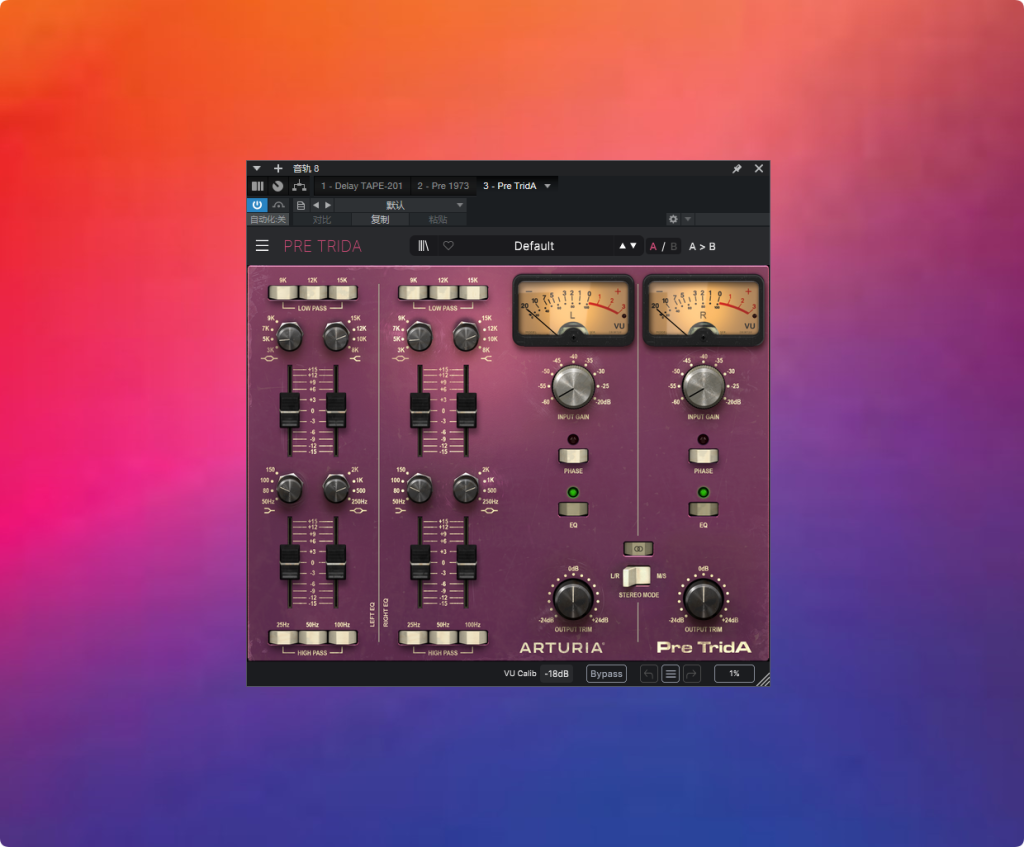
Task: Select the 3 - Pre TridA tab
Action: click(509, 186)
